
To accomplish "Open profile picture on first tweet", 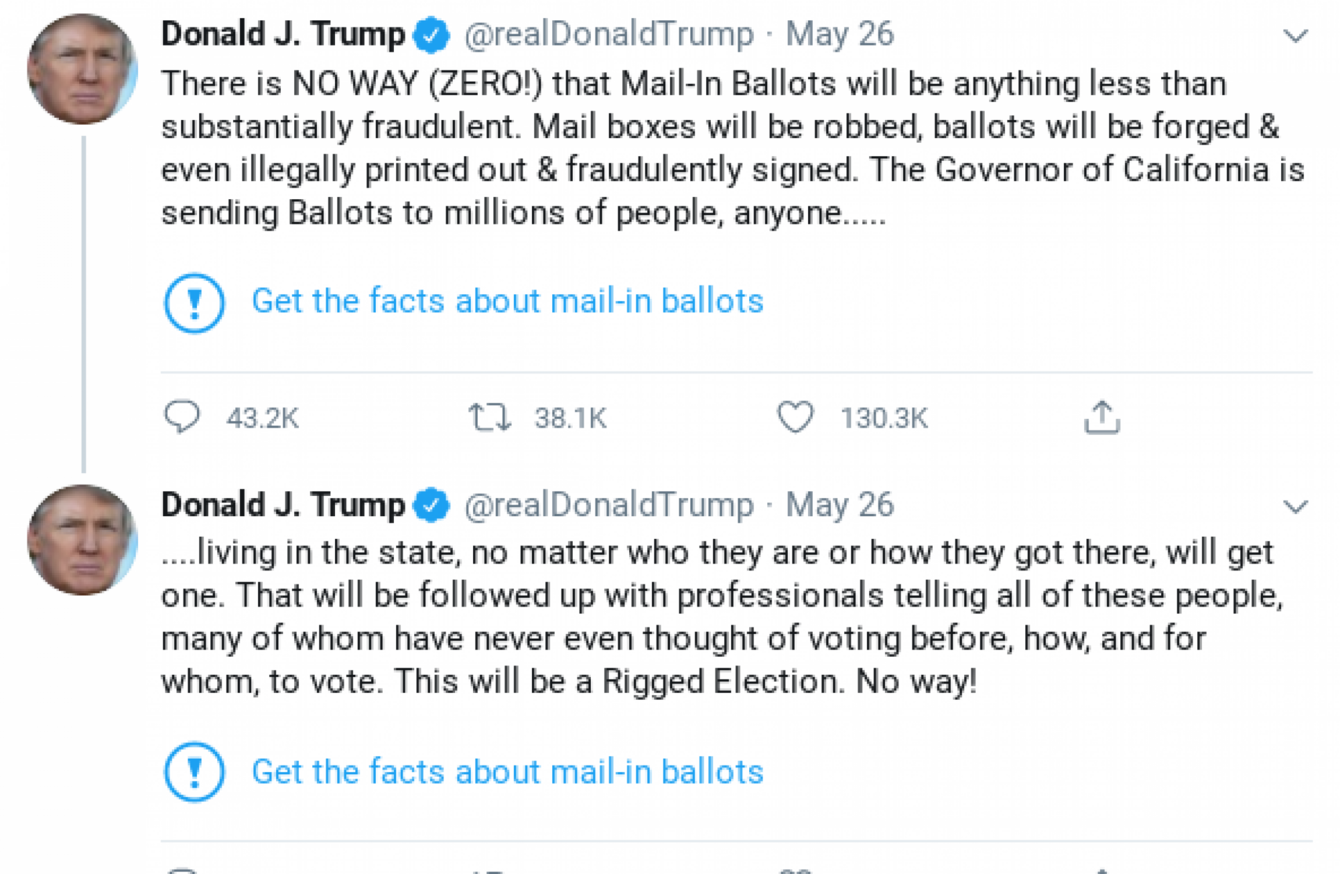I will point(82,70).
